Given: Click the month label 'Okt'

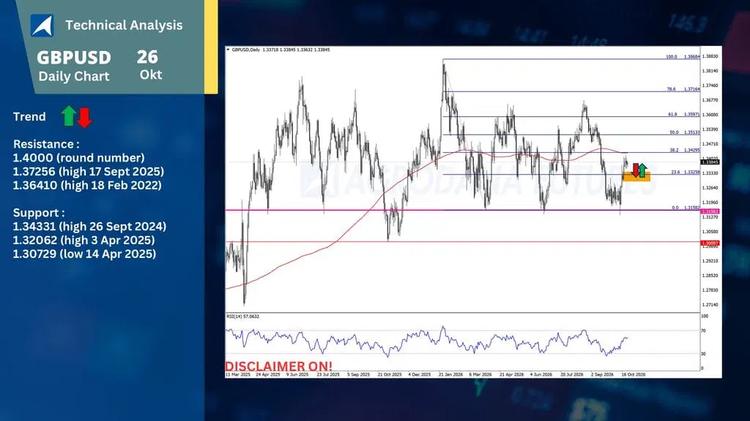Looking at the screenshot, I should (151, 75).
